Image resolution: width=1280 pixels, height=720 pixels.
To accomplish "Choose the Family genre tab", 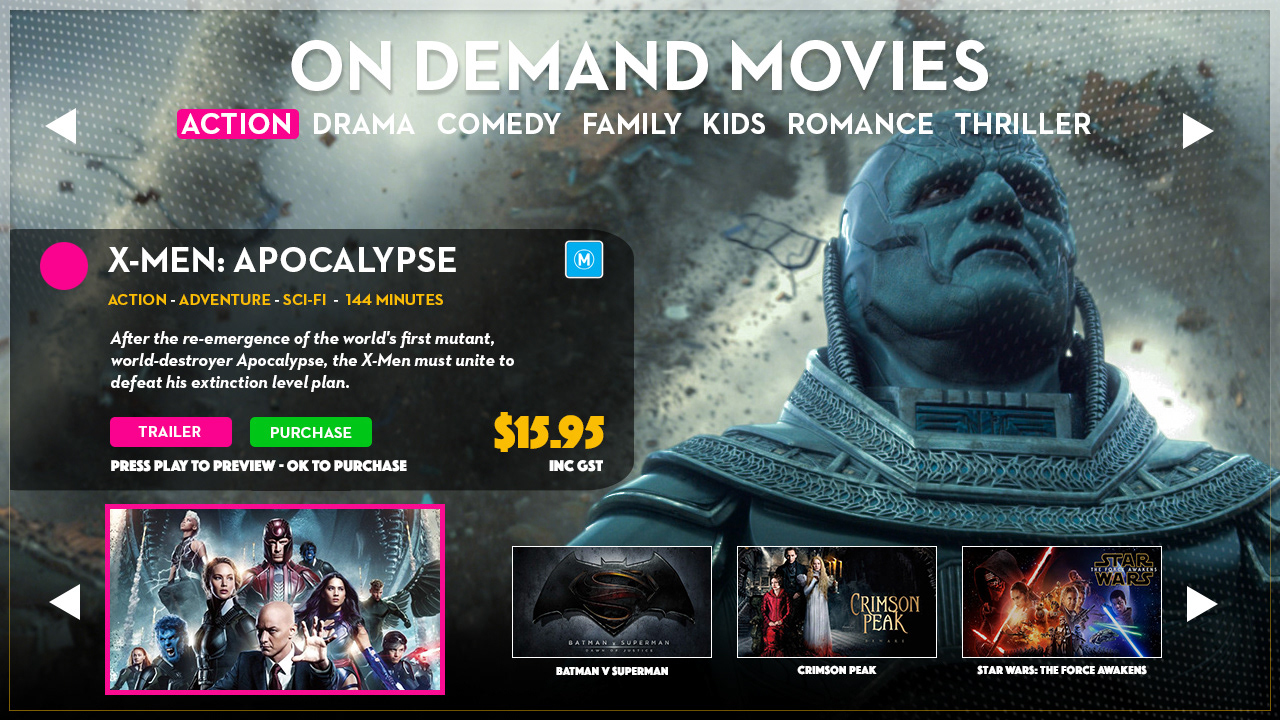I will pos(632,124).
